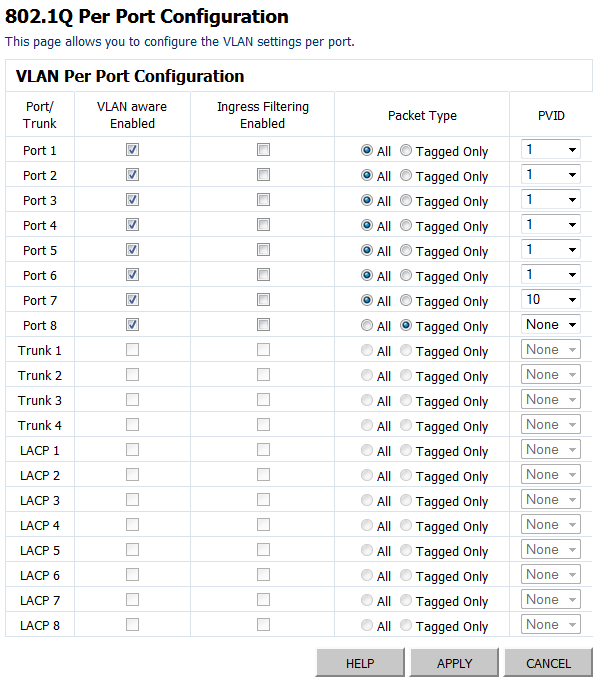Choose Tagged Only for Port 6
Image resolution: width=599 pixels, height=681 pixels.
pyautogui.click(x=406, y=275)
